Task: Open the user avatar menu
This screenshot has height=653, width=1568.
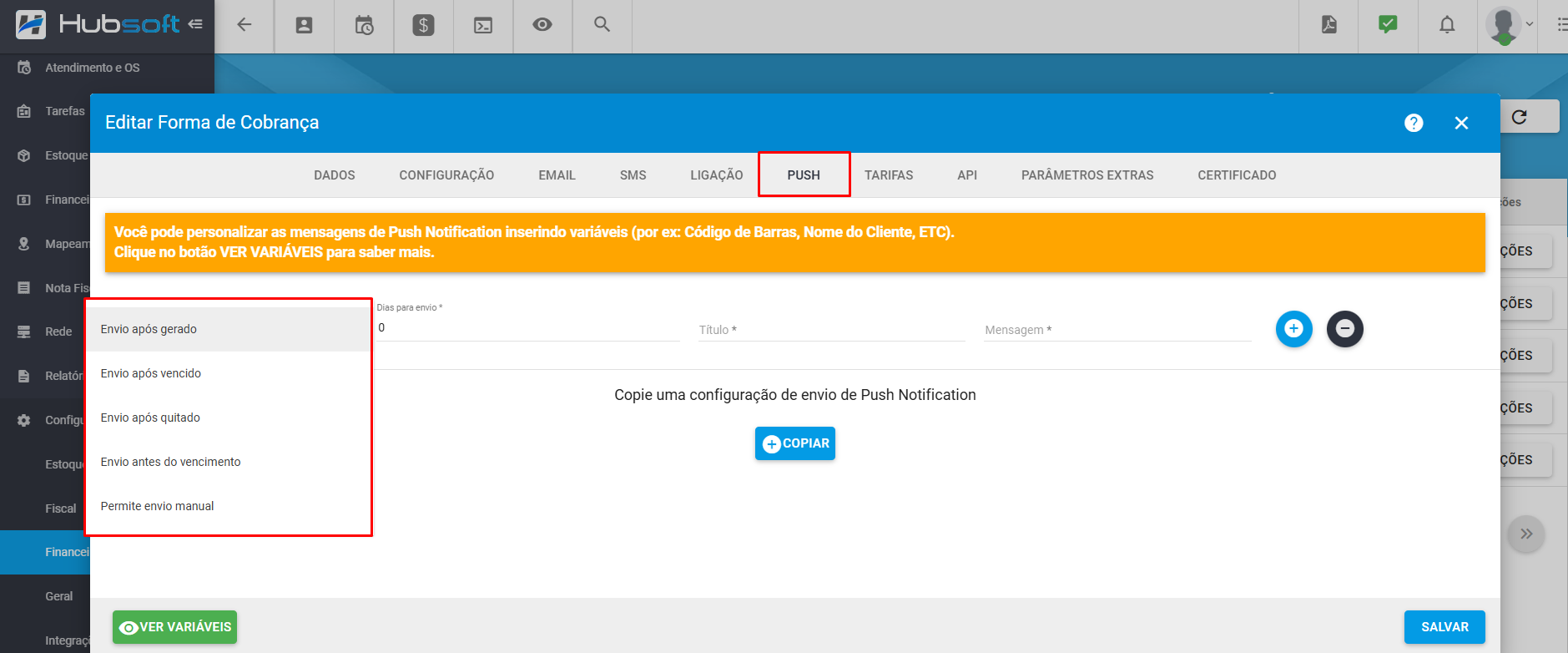Action: (x=1509, y=25)
